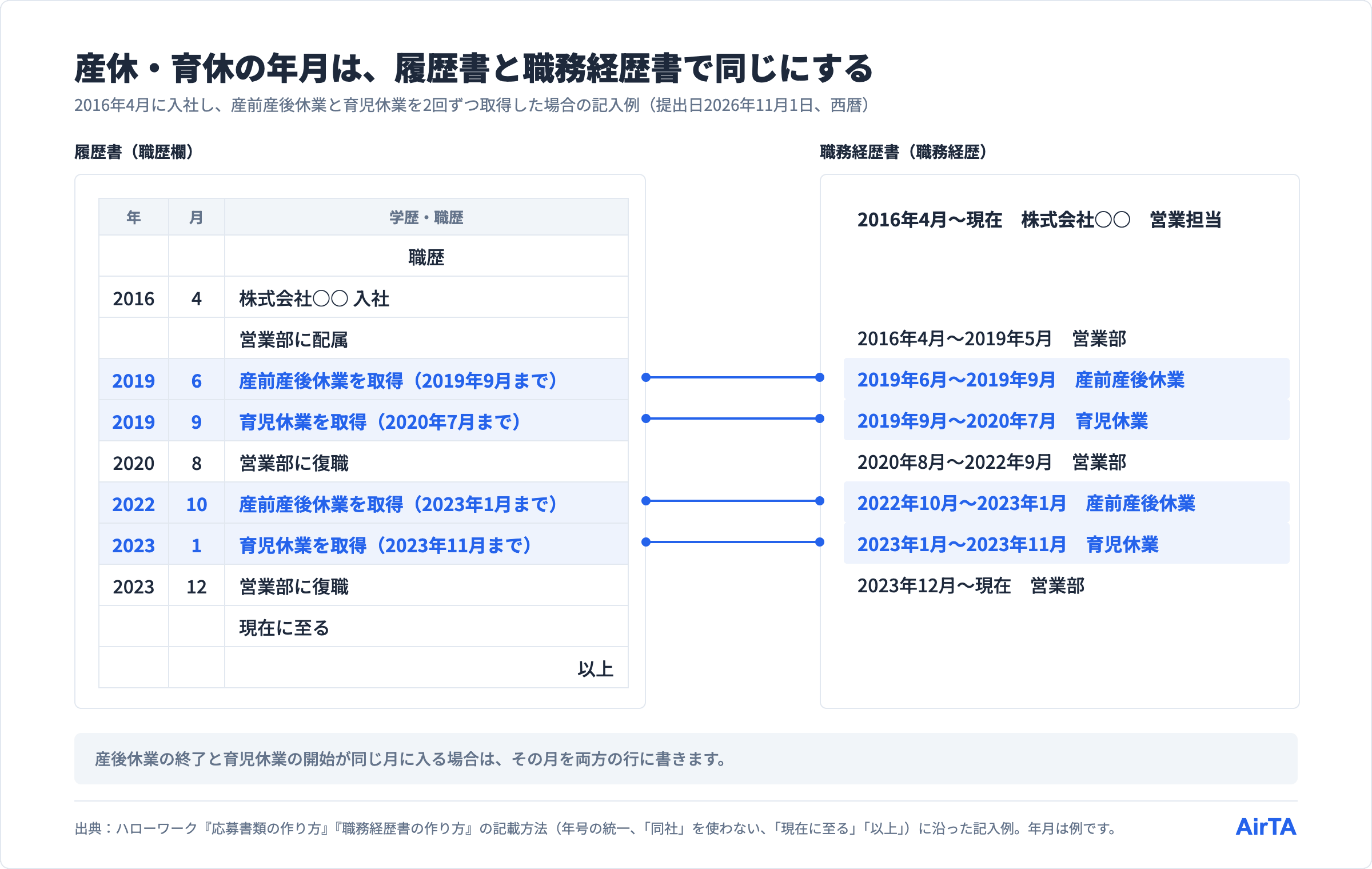The height and width of the screenshot is (869, 1372).
Task: Click the centered 職歴 row label
Action: (426, 257)
